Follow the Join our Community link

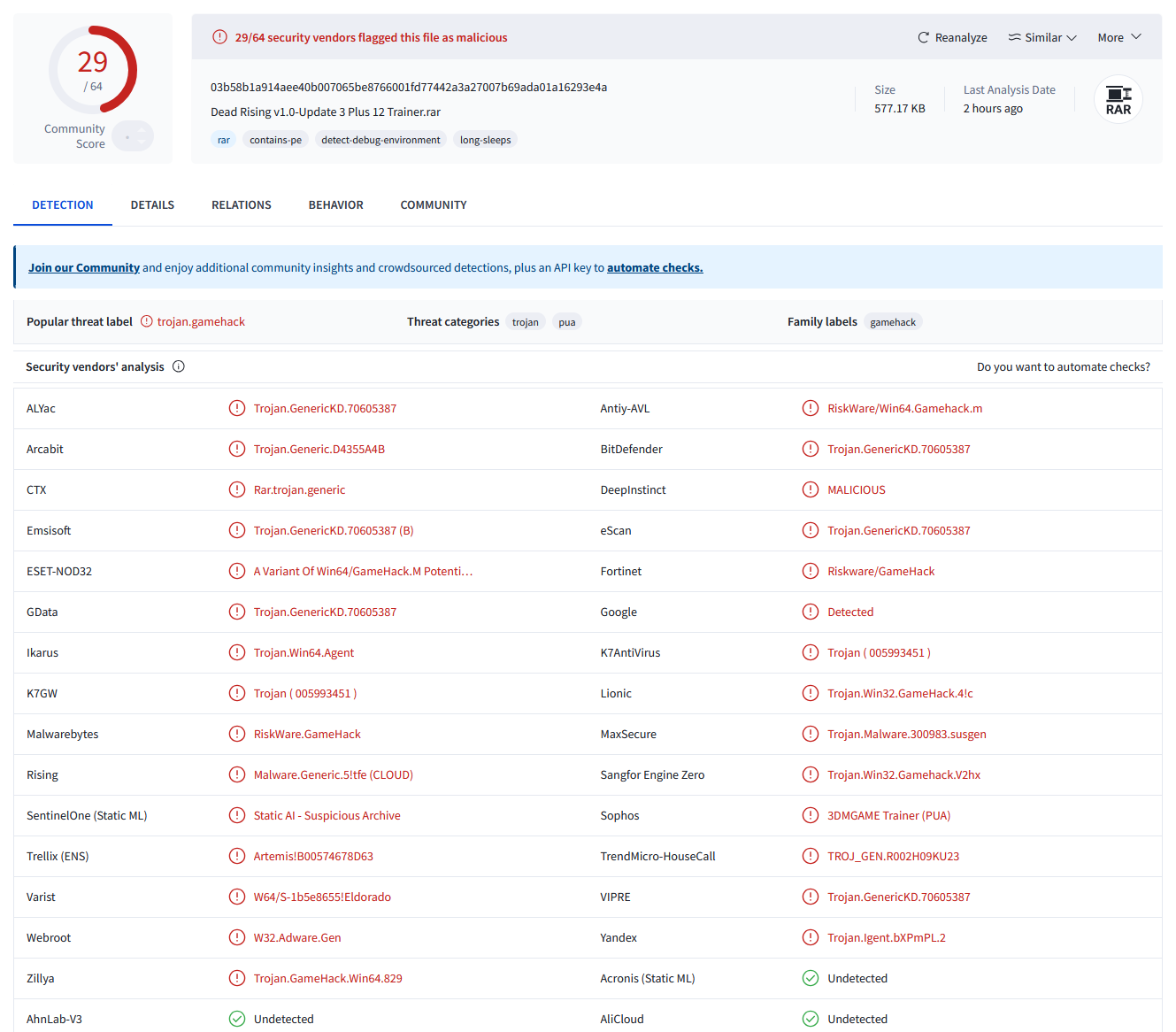(84, 267)
